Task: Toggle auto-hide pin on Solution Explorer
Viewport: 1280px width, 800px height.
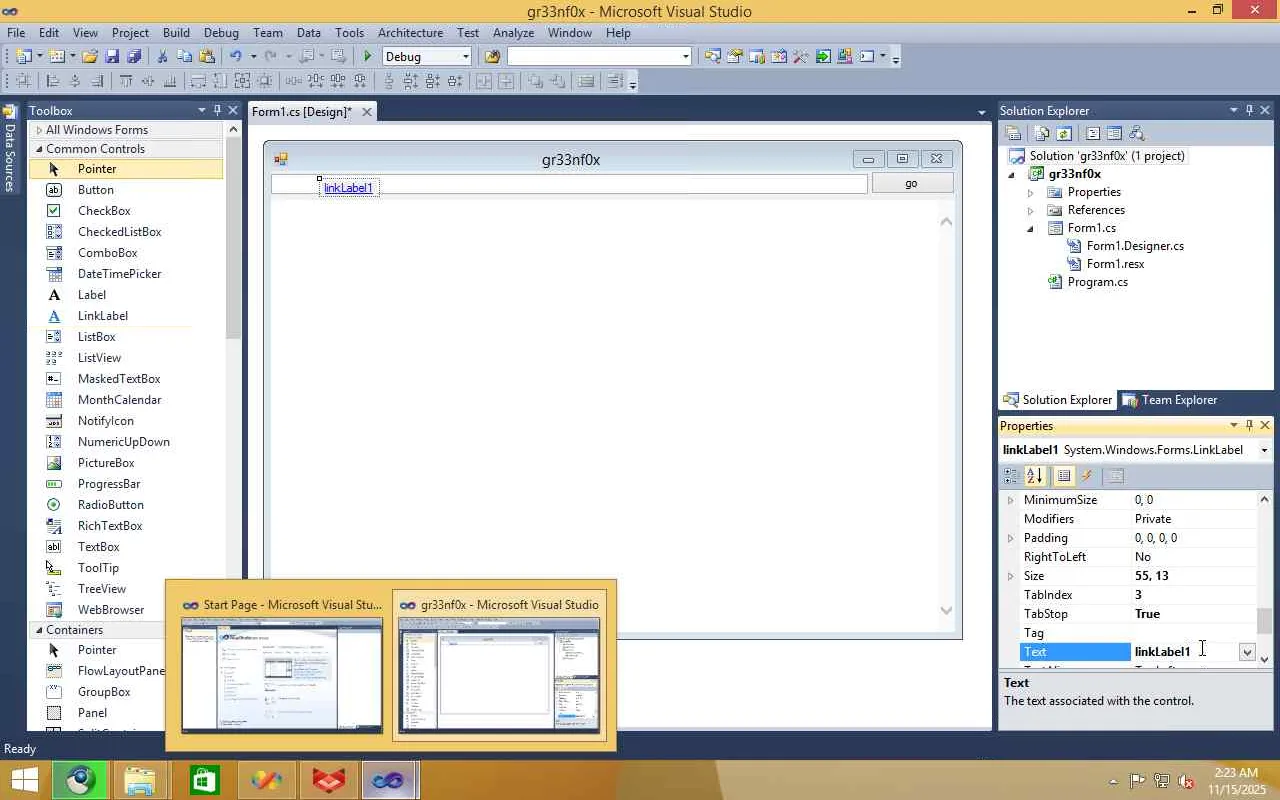Action: point(1249,110)
